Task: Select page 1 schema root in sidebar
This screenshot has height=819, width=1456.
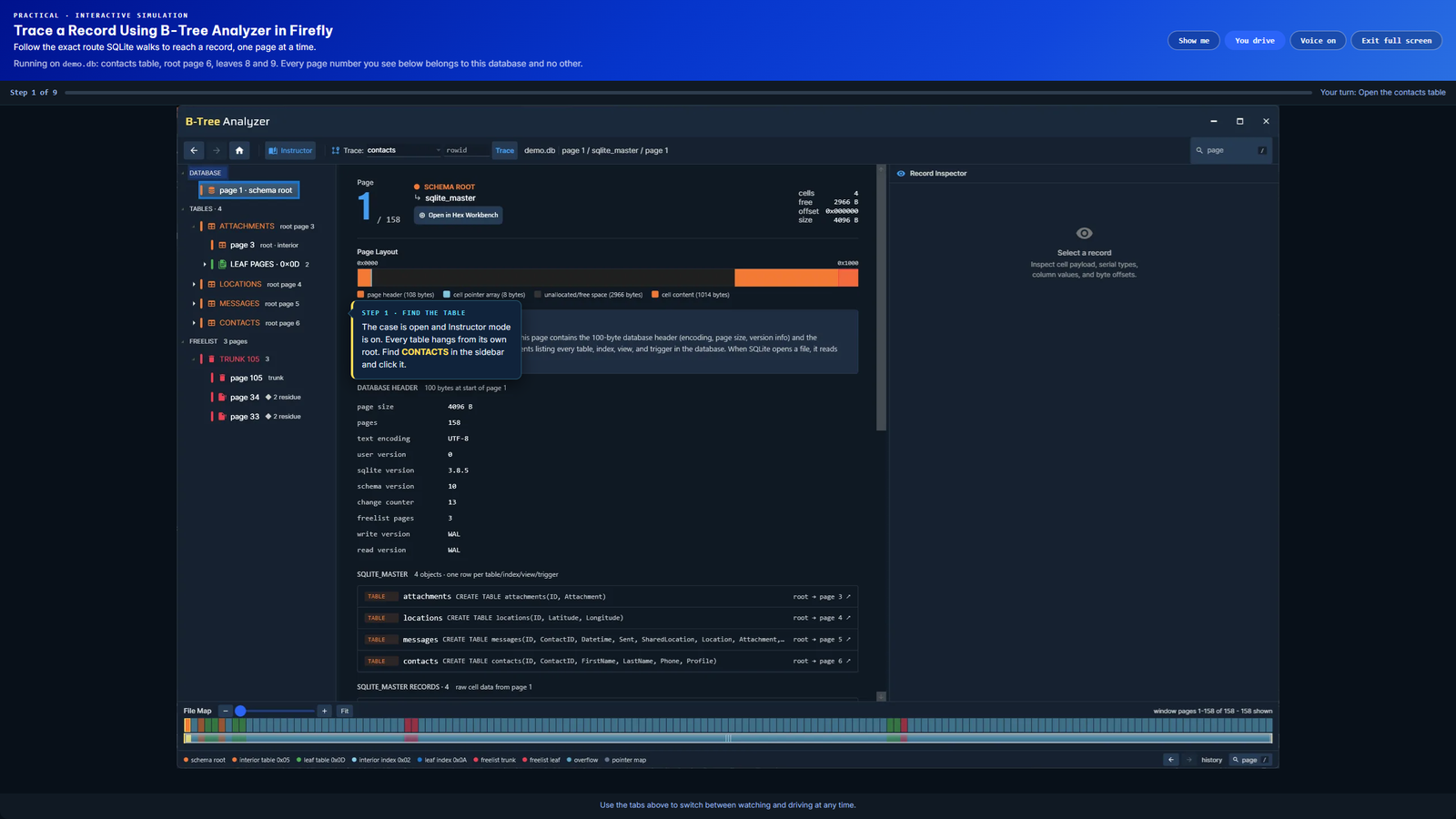Action: coord(249,190)
